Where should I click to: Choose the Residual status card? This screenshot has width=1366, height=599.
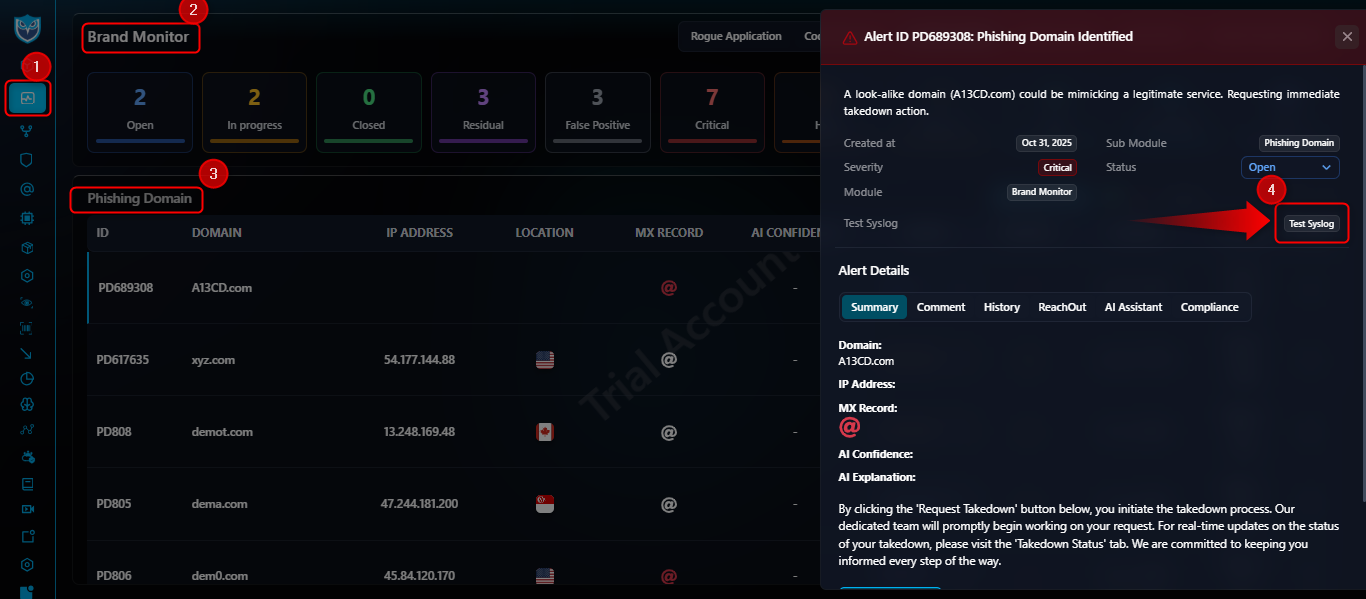(483, 112)
